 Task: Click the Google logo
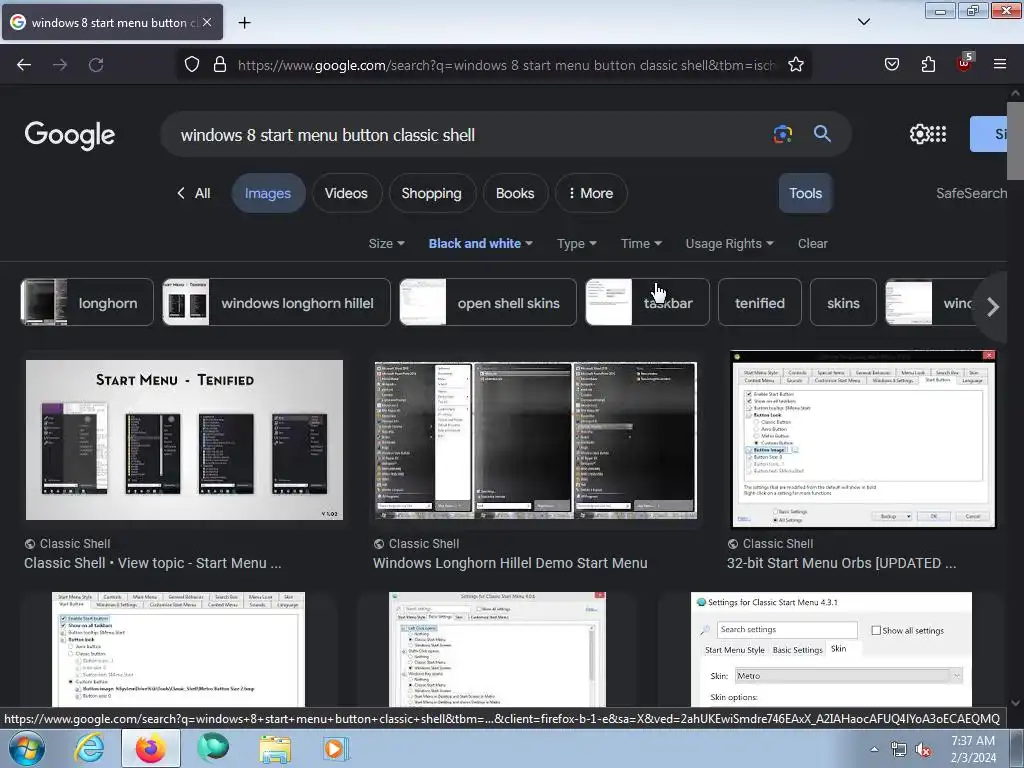click(70, 135)
